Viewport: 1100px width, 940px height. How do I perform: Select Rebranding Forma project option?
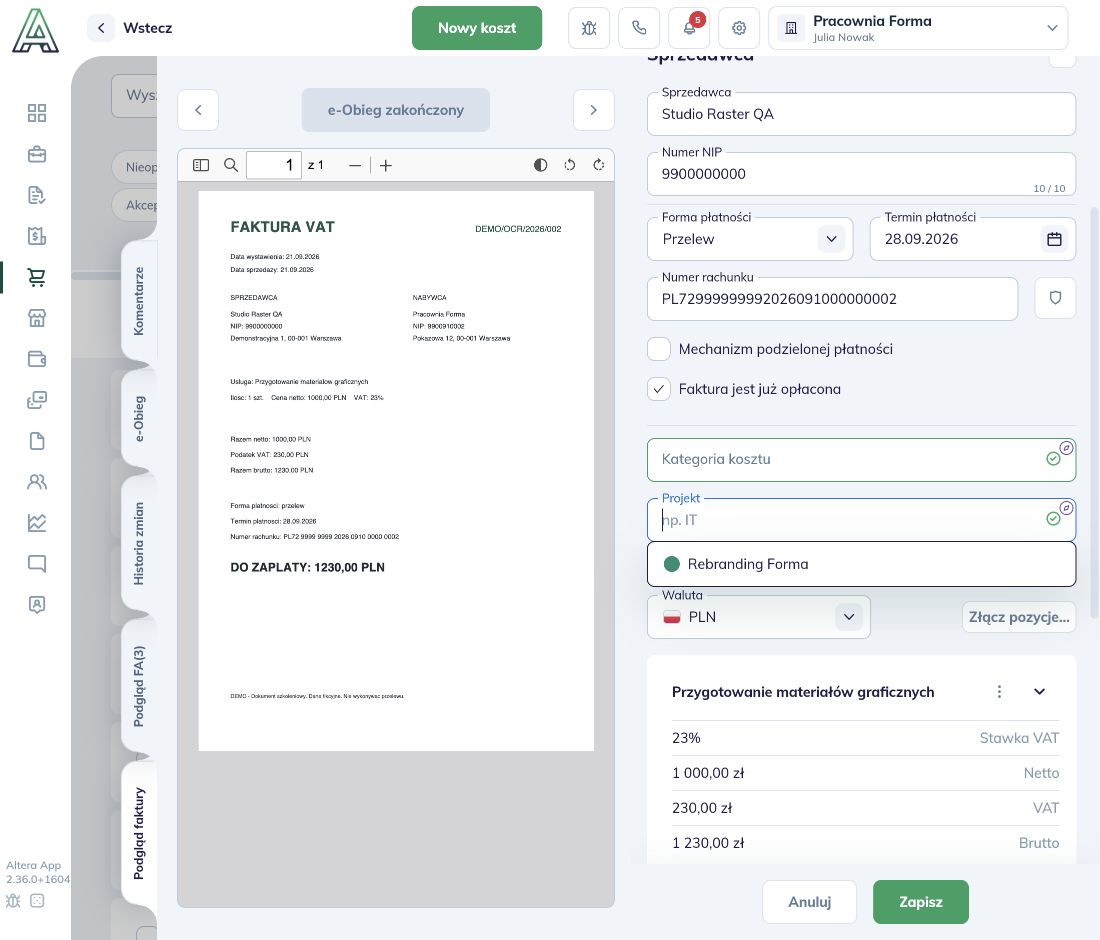tap(861, 564)
